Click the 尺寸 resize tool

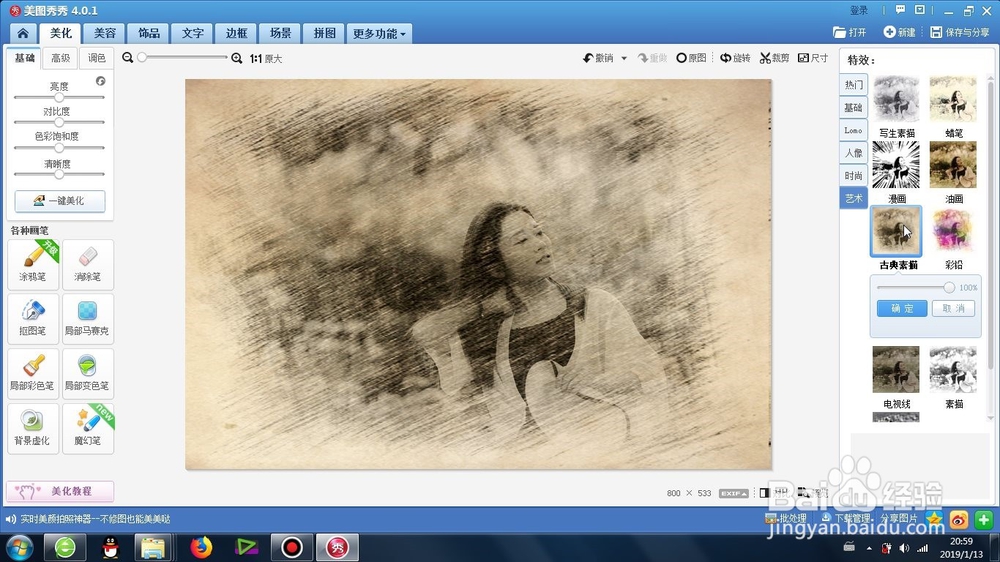[813, 58]
